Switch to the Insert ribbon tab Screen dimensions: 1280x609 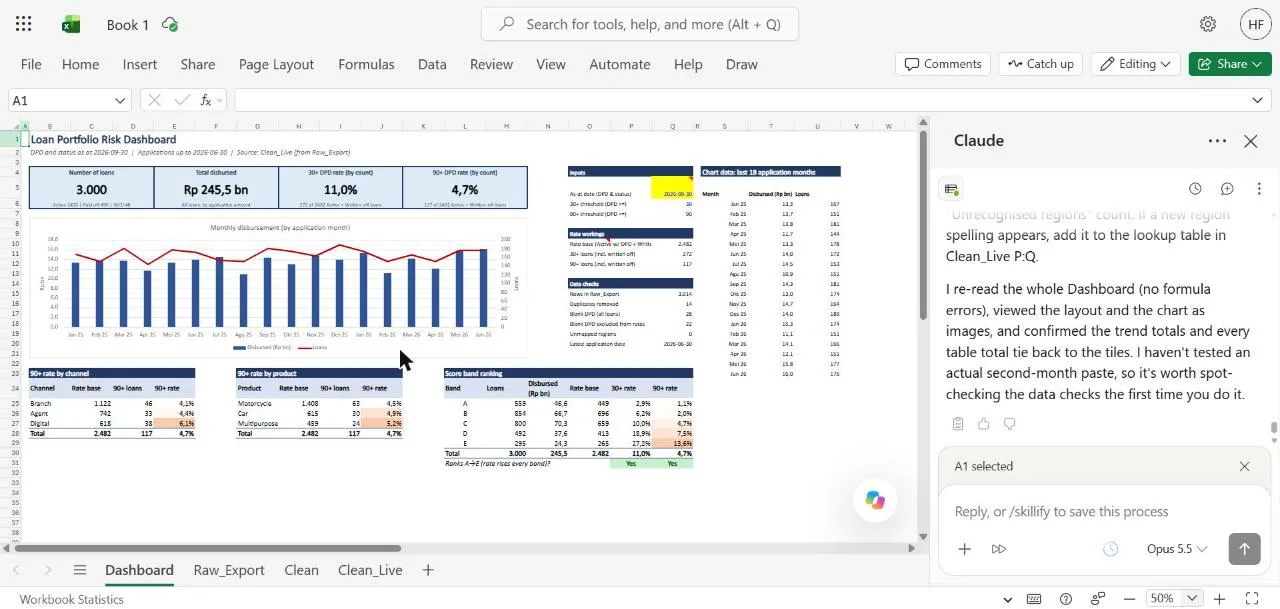click(x=140, y=64)
